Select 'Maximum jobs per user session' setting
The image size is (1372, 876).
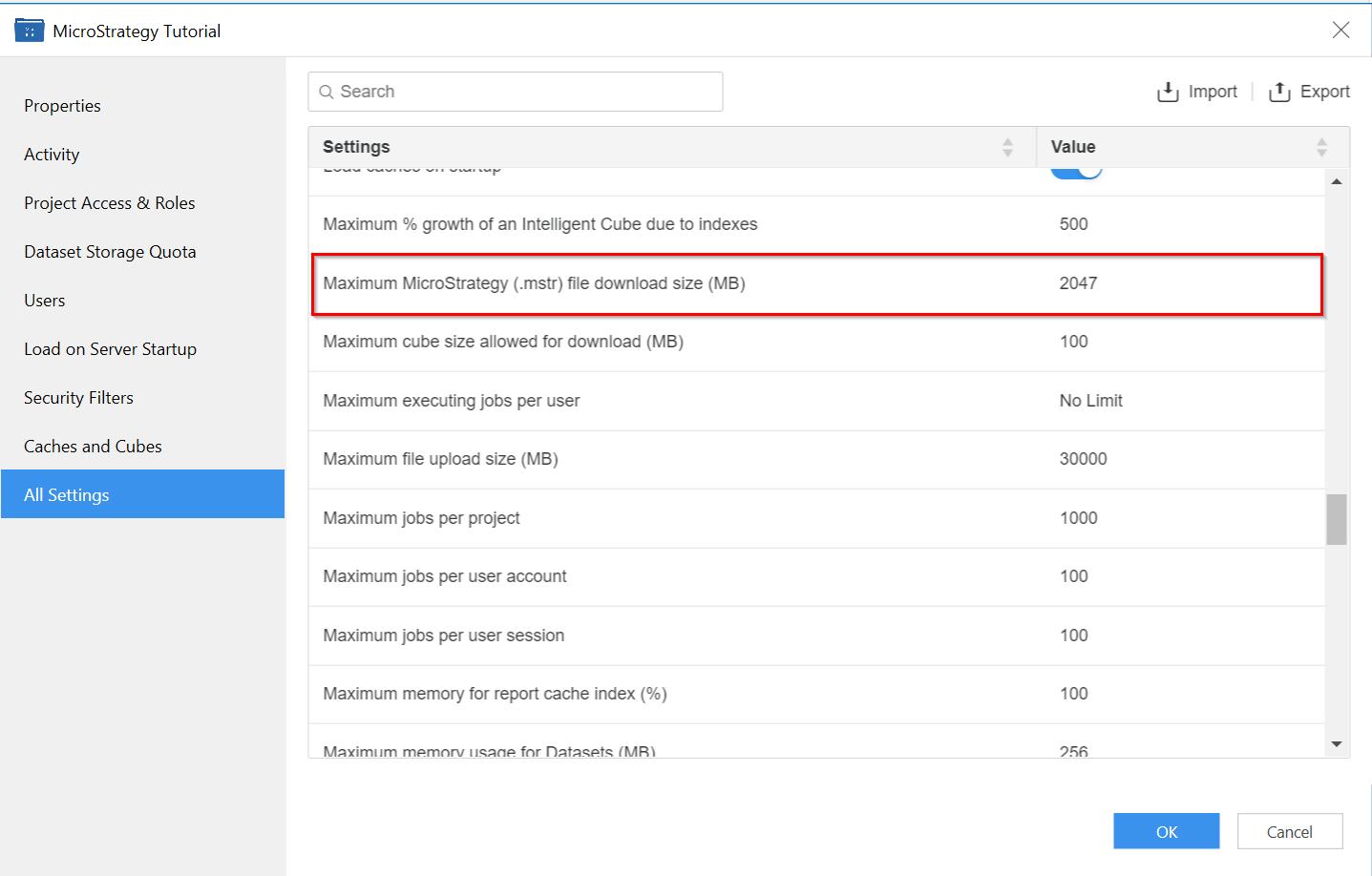point(444,636)
